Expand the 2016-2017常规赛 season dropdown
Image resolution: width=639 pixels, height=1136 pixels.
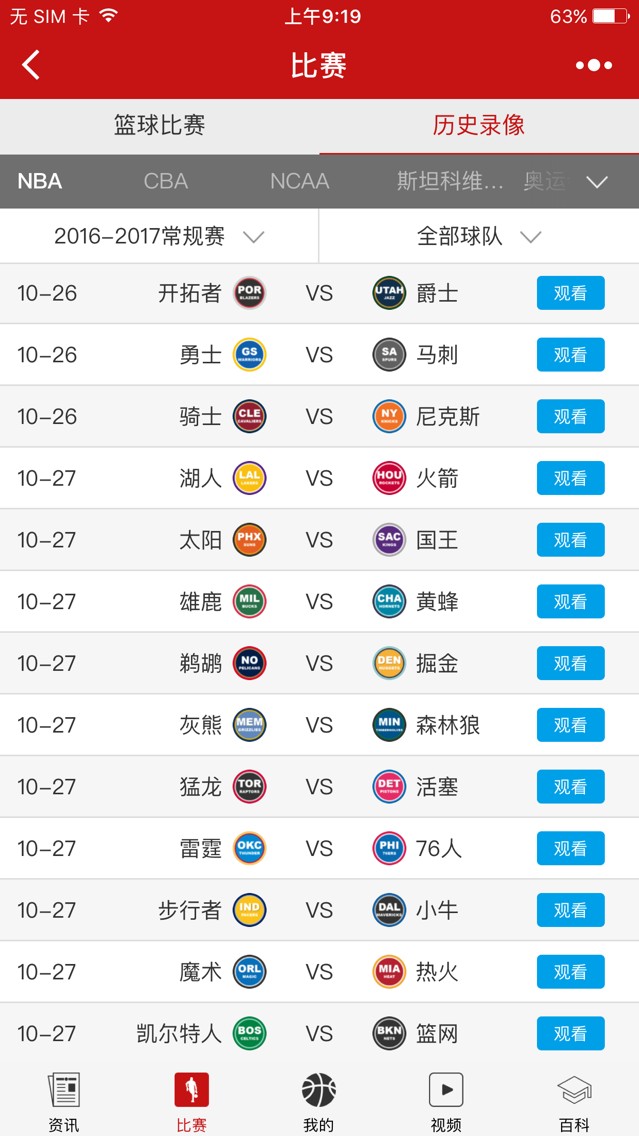pos(159,236)
